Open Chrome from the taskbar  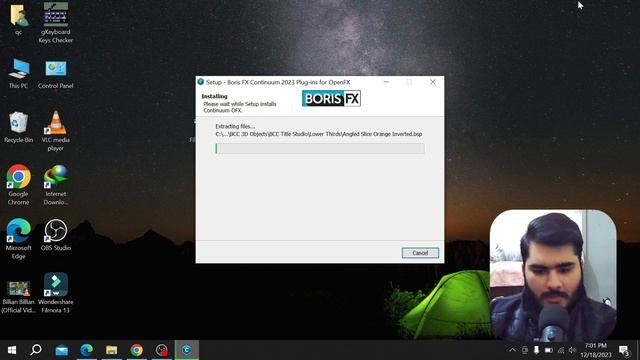[x=137, y=350]
